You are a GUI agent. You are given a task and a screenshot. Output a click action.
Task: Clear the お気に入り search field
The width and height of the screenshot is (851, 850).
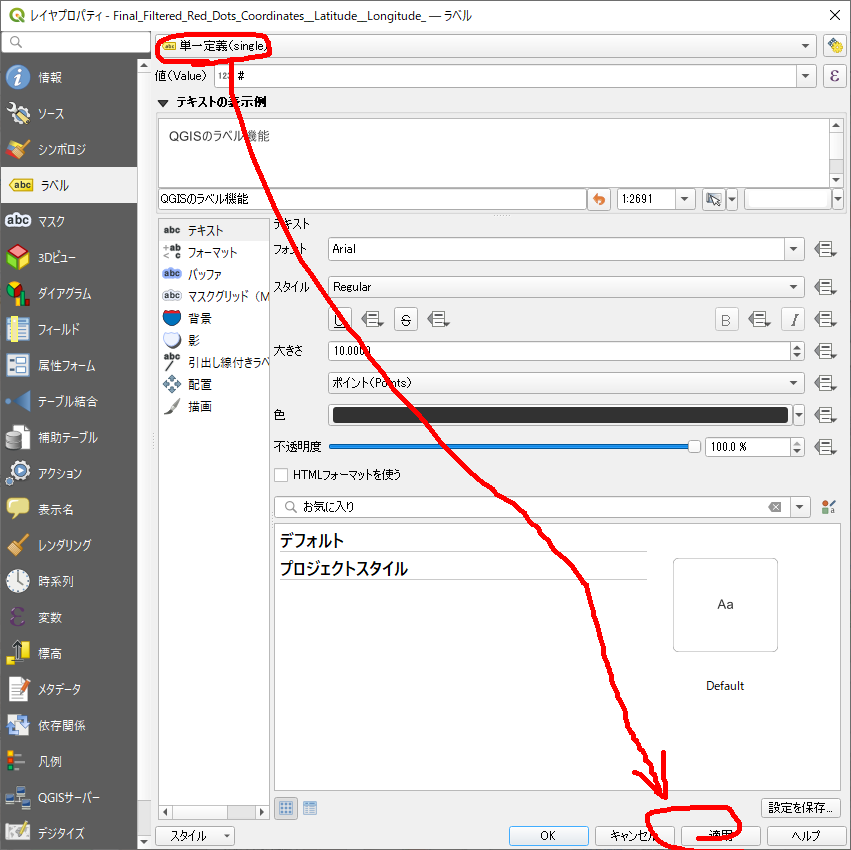click(x=774, y=507)
